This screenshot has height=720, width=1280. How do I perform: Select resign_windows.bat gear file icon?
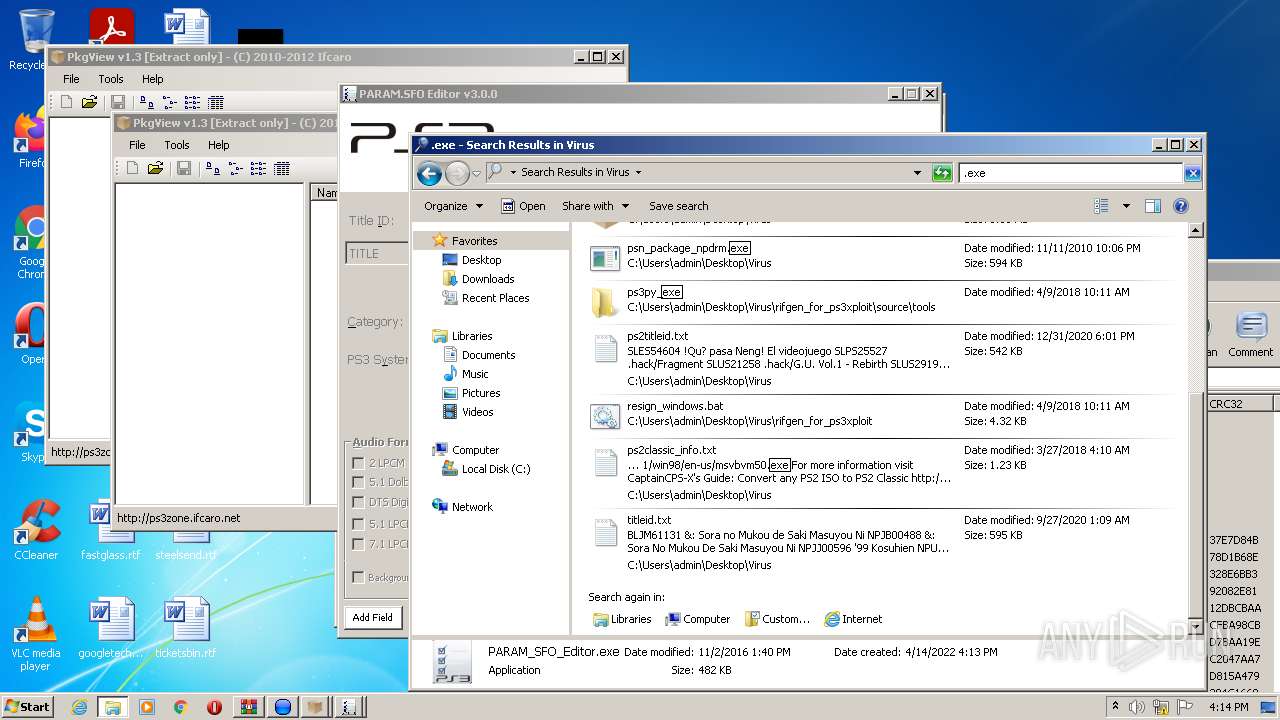point(605,415)
